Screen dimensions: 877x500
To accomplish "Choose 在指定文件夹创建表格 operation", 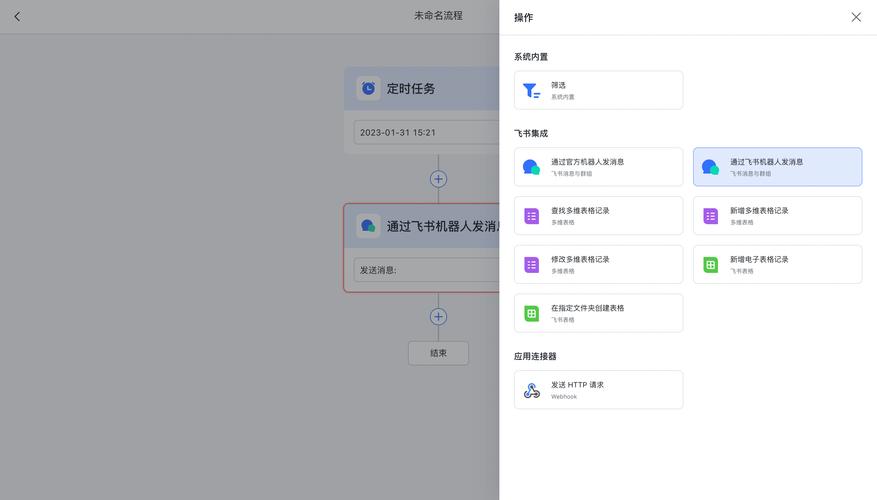I will click(598, 313).
